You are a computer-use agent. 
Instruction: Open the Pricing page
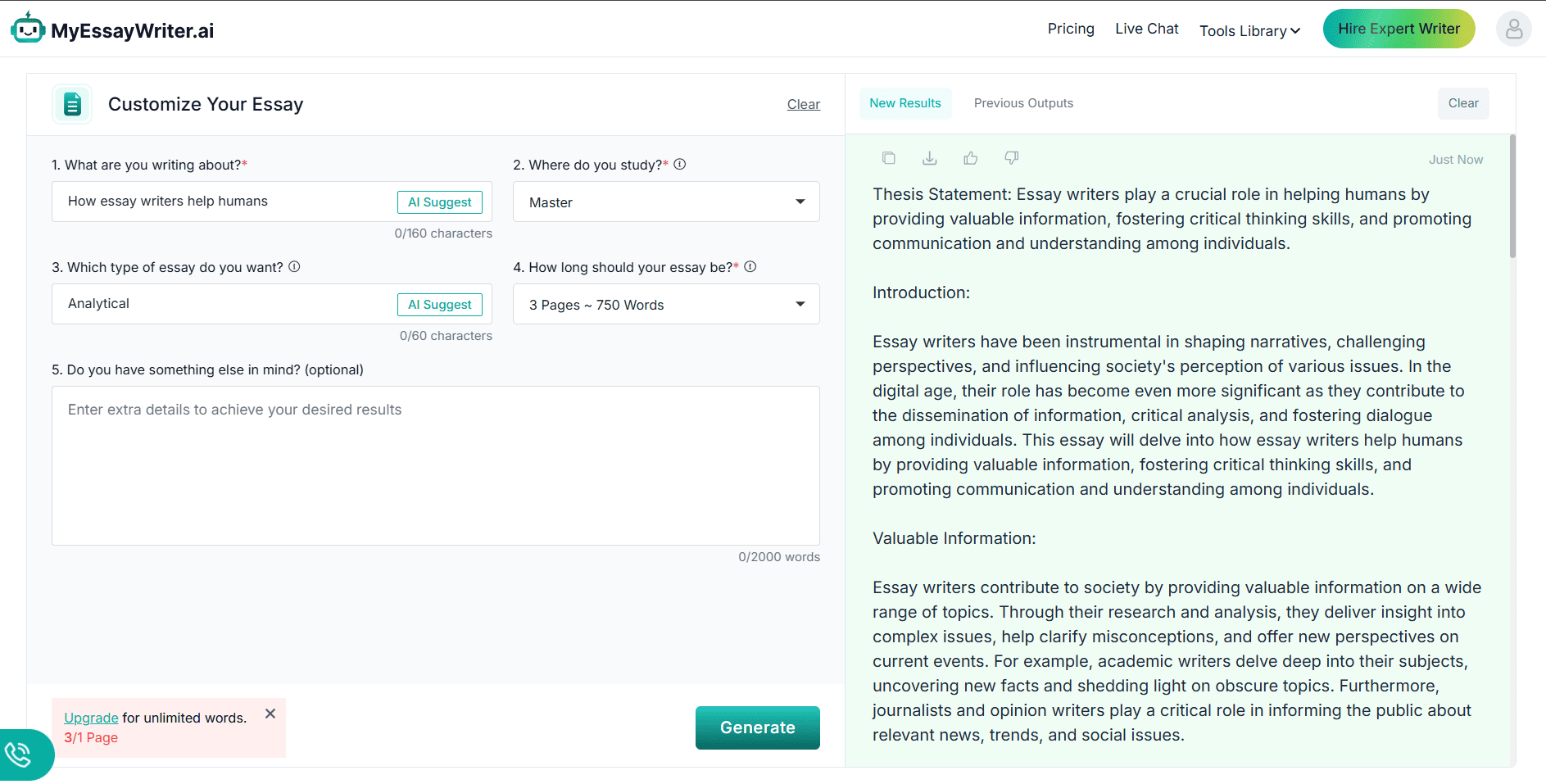[1070, 29]
